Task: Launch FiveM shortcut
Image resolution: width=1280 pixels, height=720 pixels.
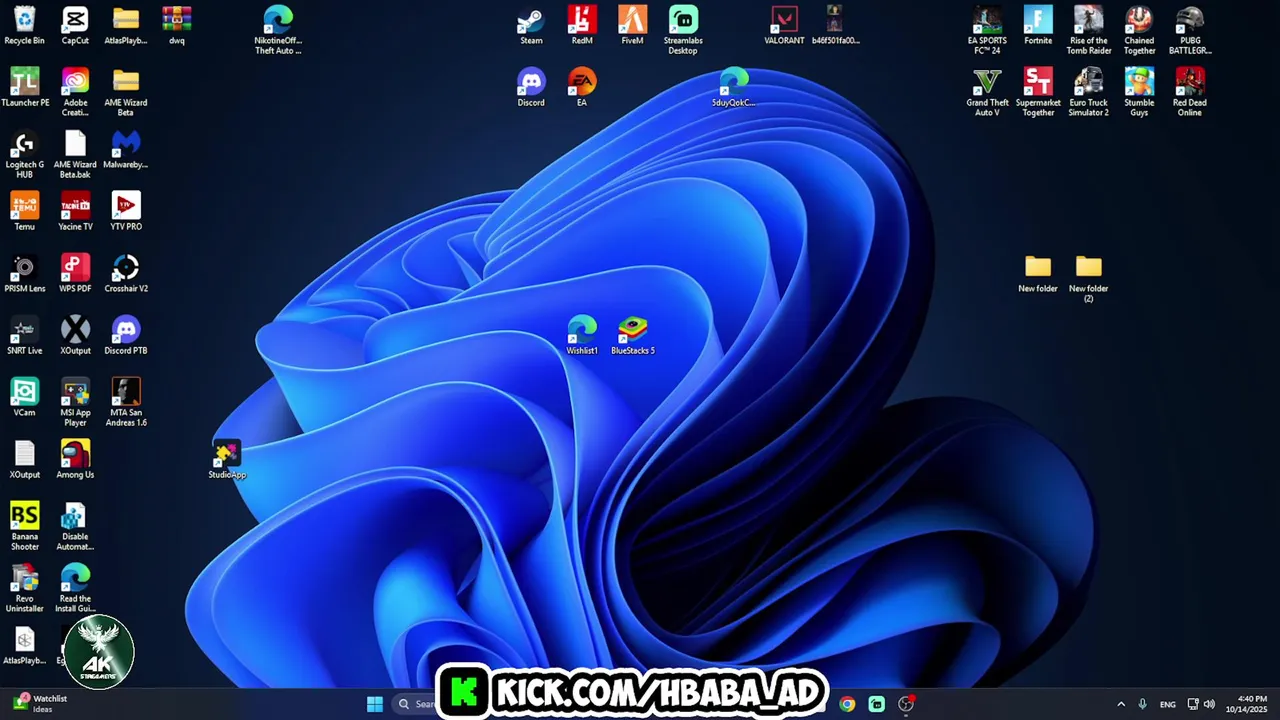Action: point(632,26)
